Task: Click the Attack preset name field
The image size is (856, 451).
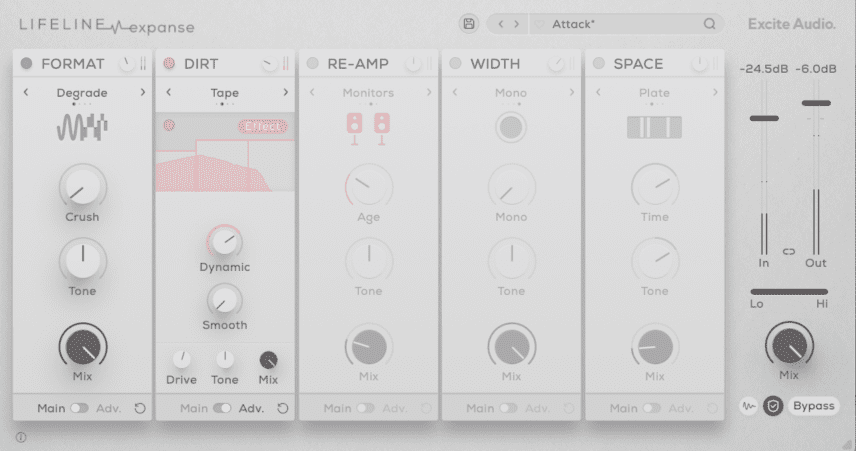Action: pyautogui.click(x=627, y=24)
